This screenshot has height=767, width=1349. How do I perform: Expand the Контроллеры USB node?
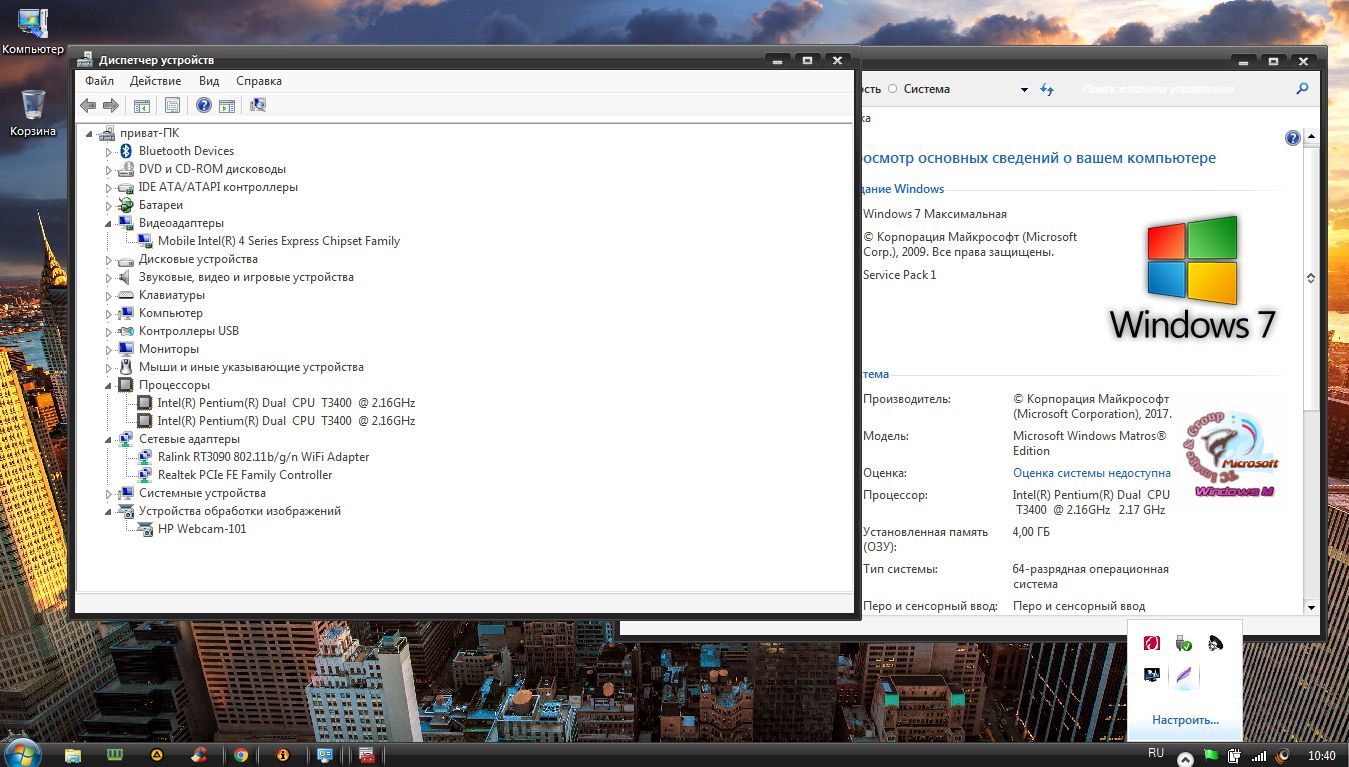click(x=109, y=331)
